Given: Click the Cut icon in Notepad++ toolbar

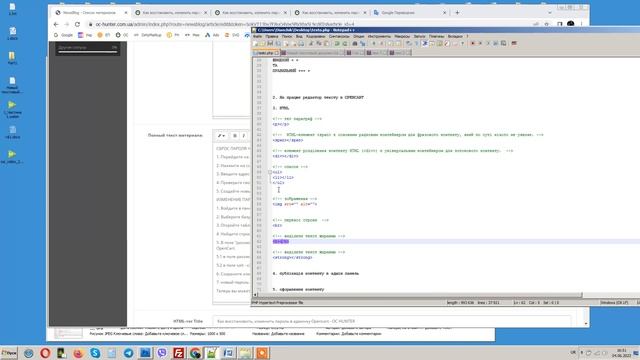Looking at the screenshot, I should tap(311, 43).
